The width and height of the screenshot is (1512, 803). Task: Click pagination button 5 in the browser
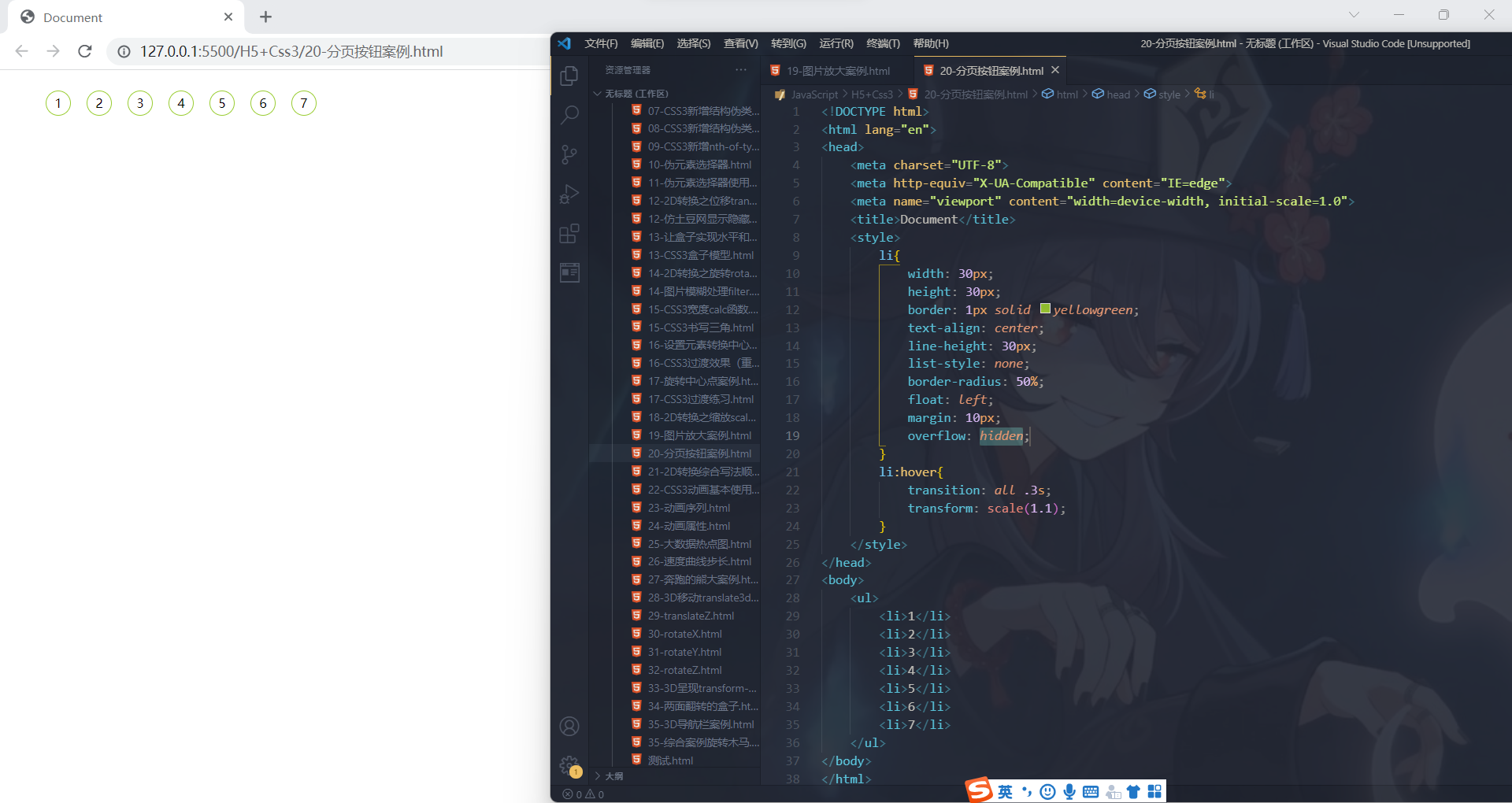click(221, 103)
